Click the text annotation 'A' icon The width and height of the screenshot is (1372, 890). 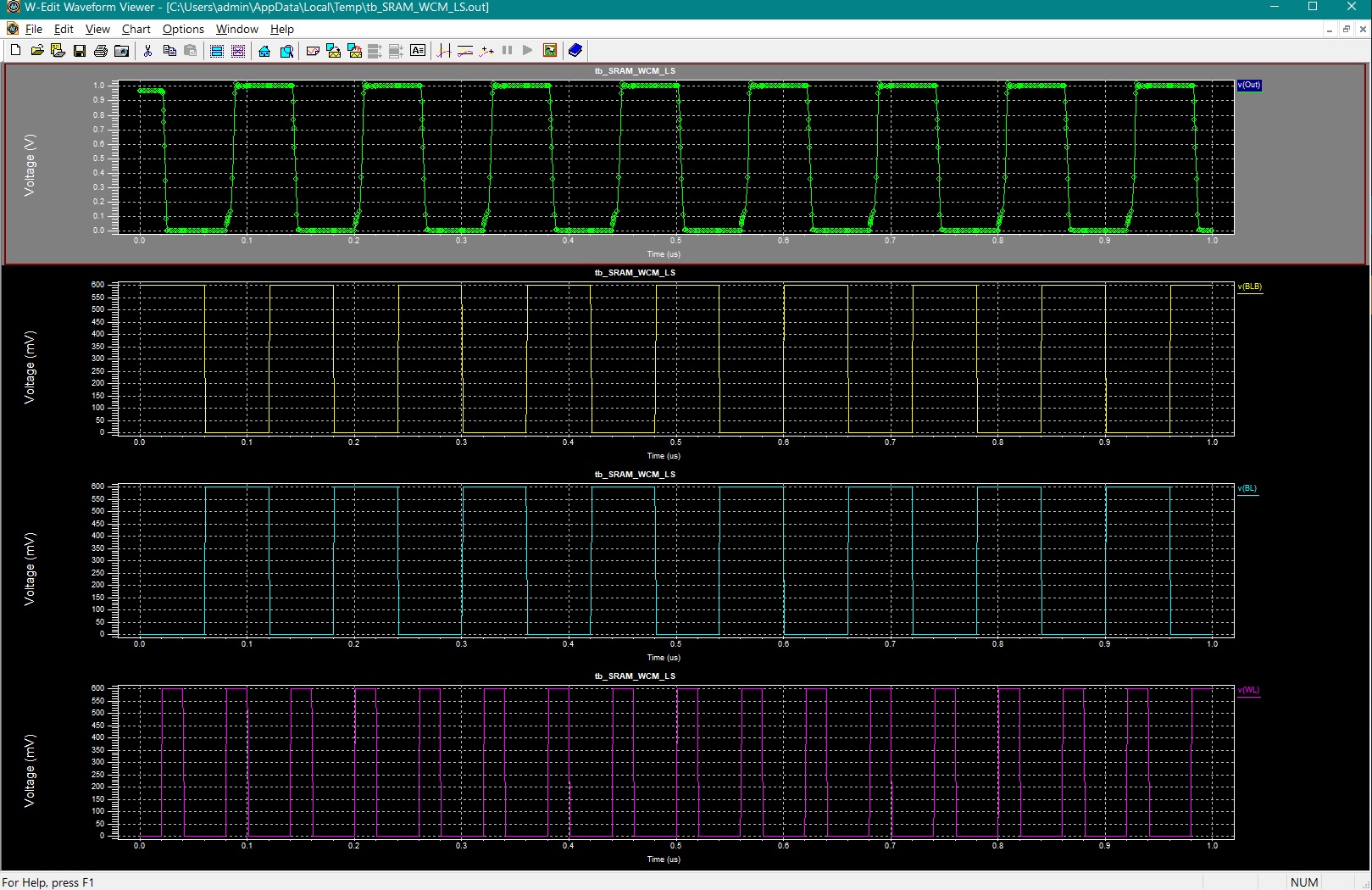418,51
